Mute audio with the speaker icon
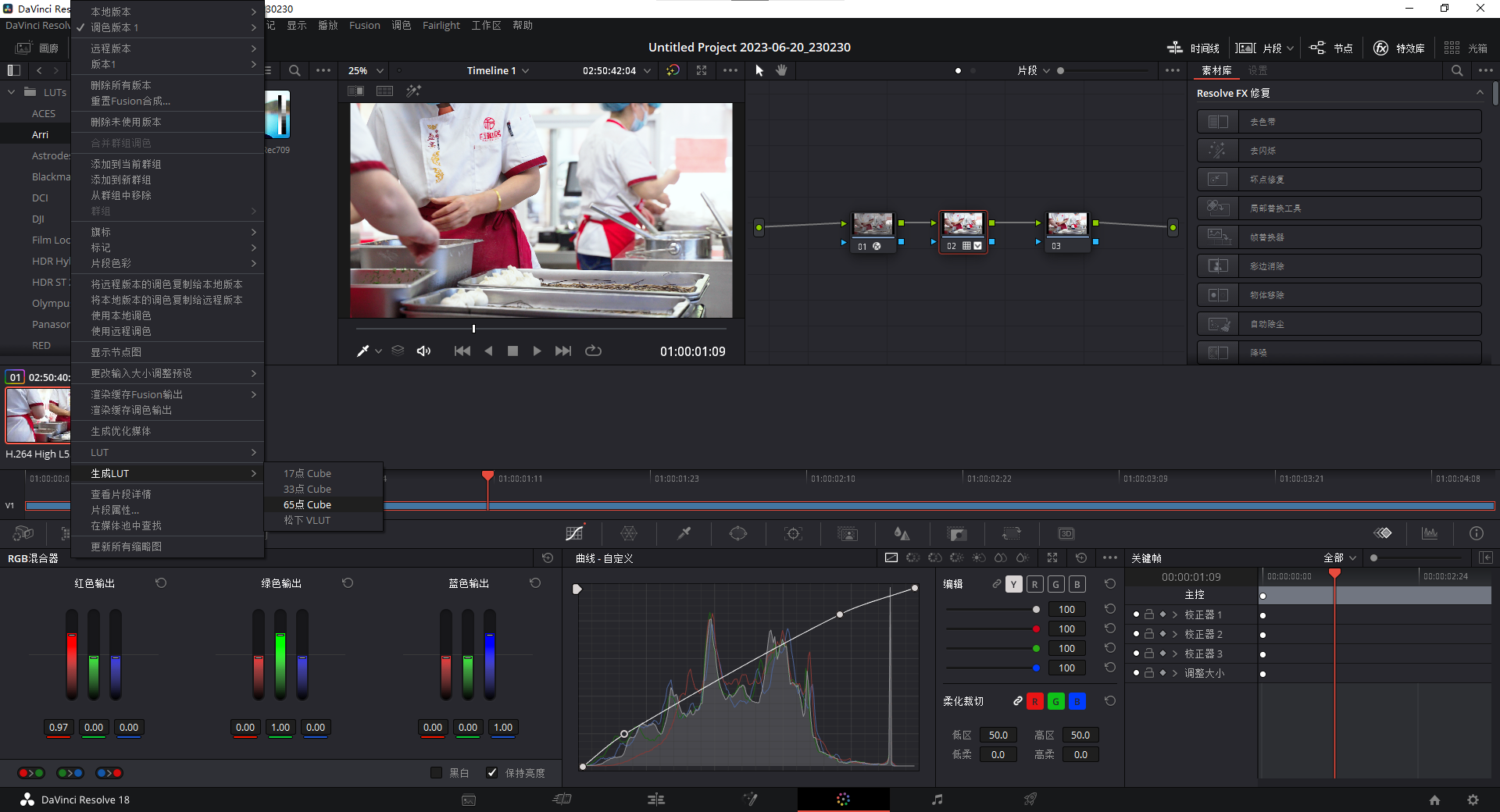This screenshot has height=812, width=1500. pyautogui.click(x=423, y=351)
